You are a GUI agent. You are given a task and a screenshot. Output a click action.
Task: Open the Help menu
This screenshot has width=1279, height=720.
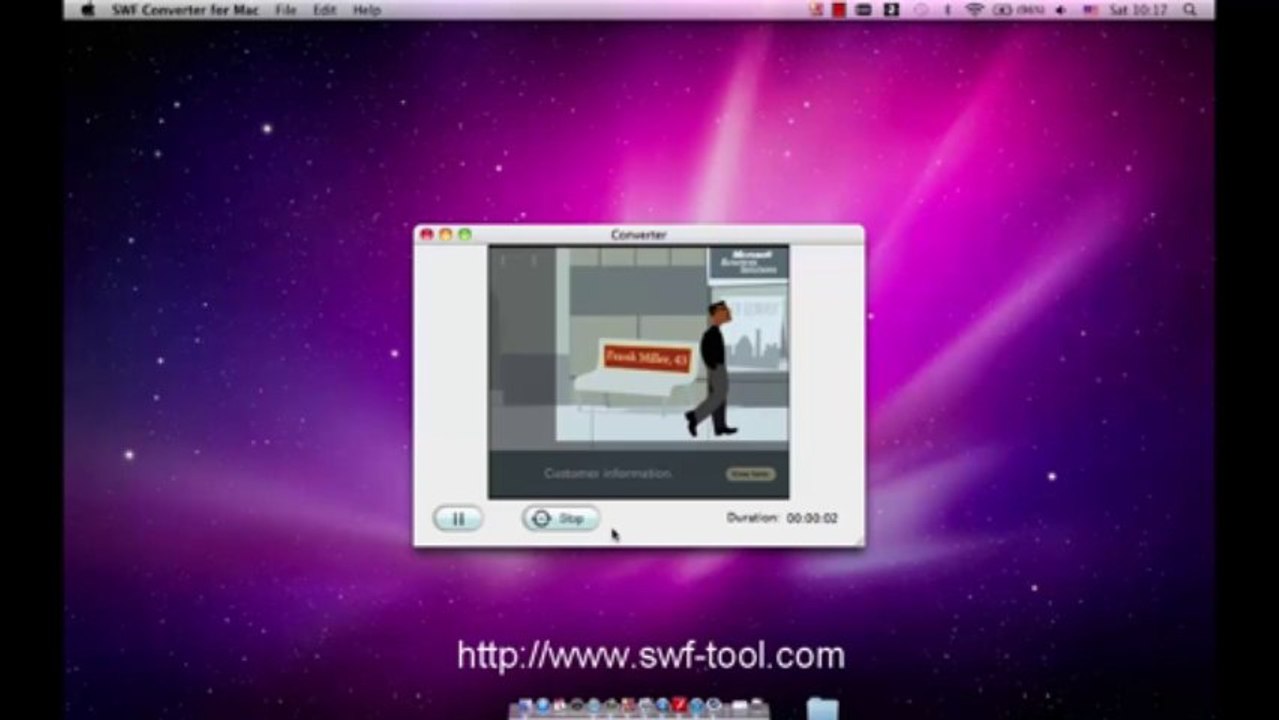[x=367, y=10]
